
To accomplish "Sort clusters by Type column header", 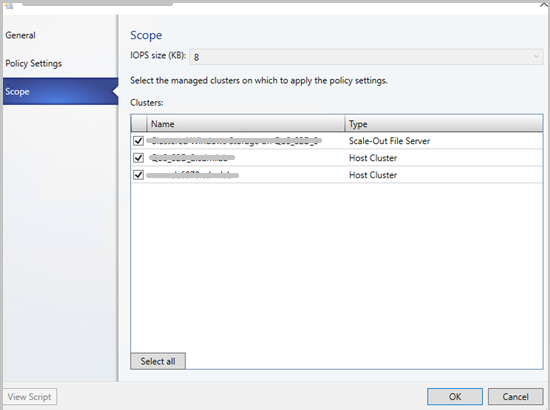I will (x=444, y=124).
